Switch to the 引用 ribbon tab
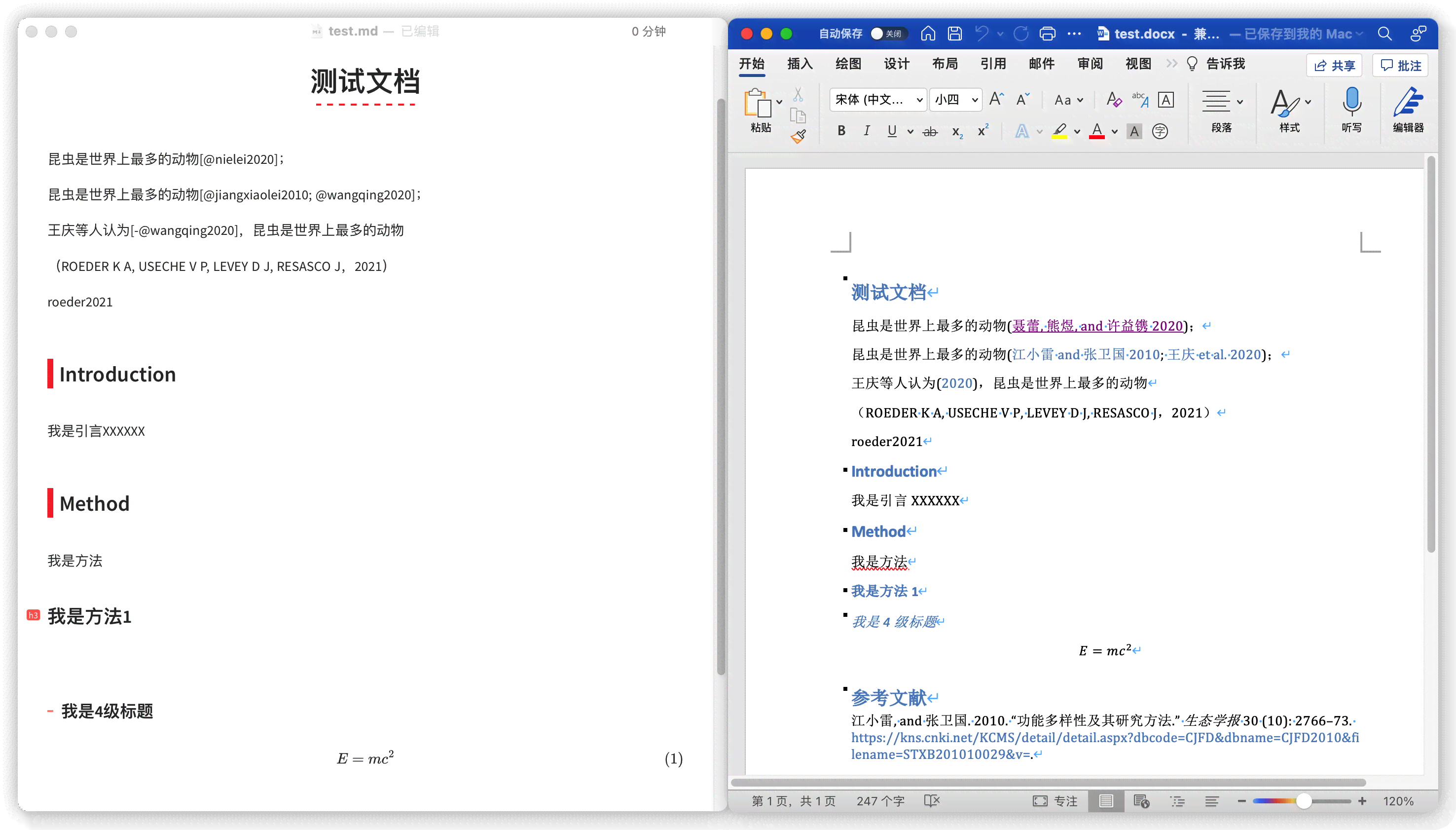 pyautogui.click(x=993, y=64)
